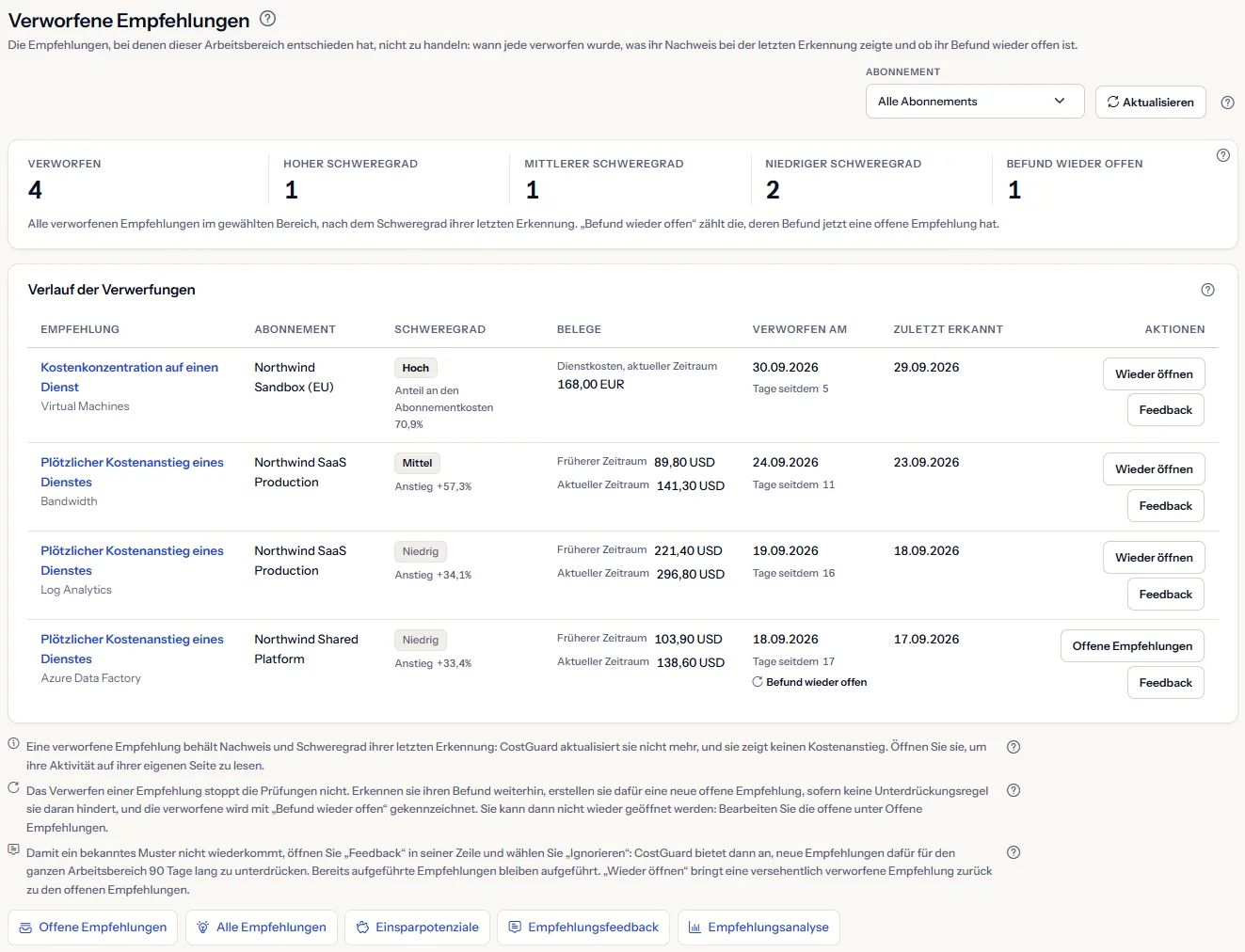1245x952 pixels.
Task: Open help icon beside Verworfene Empfehlungen title
Action: 268,18
